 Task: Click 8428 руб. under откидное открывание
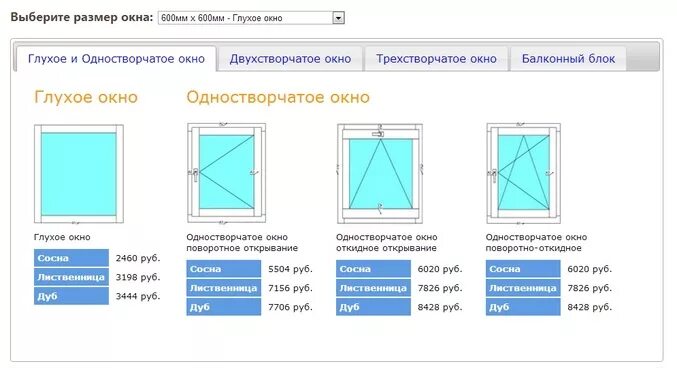[x=440, y=307]
